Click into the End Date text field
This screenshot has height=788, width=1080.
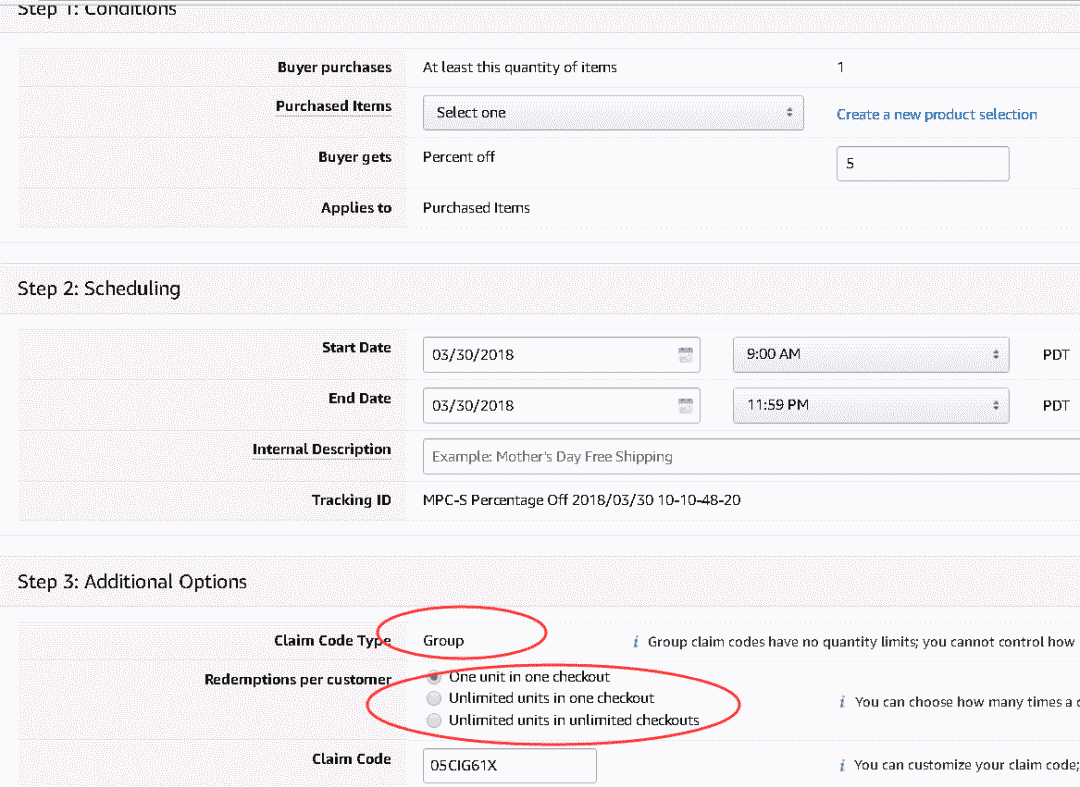(550, 405)
